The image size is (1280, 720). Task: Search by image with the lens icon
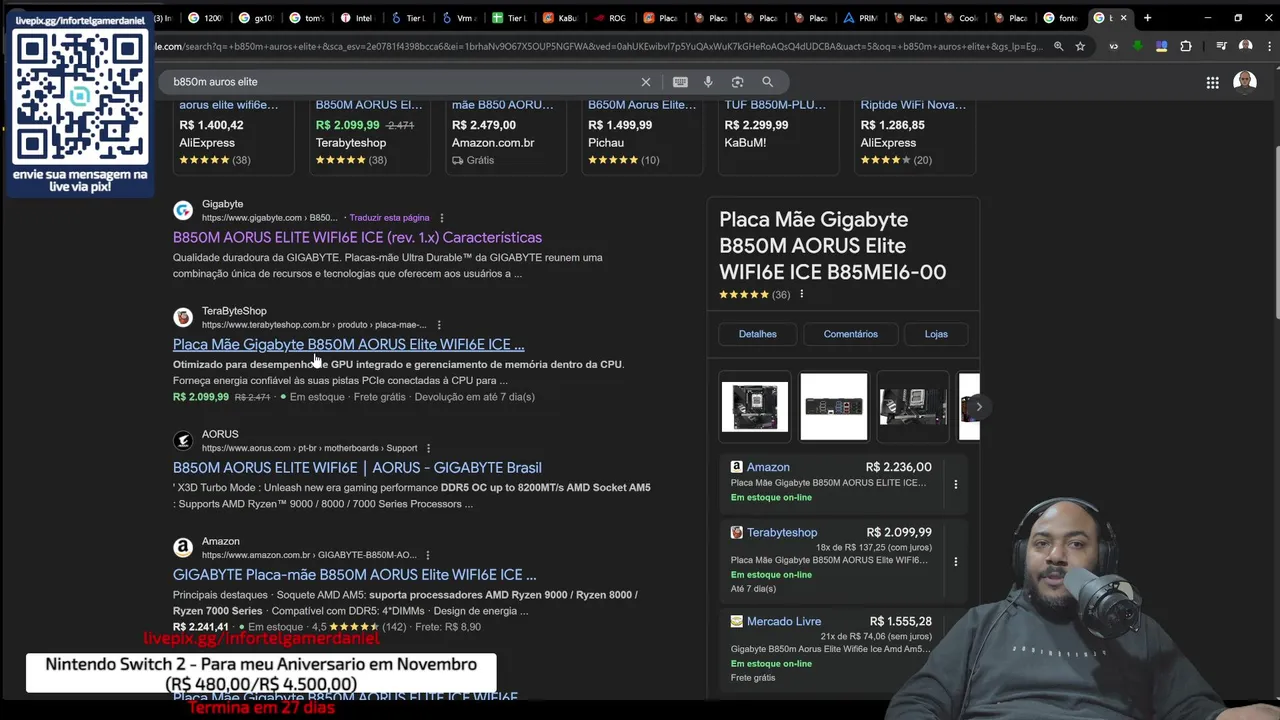click(737, 82)
